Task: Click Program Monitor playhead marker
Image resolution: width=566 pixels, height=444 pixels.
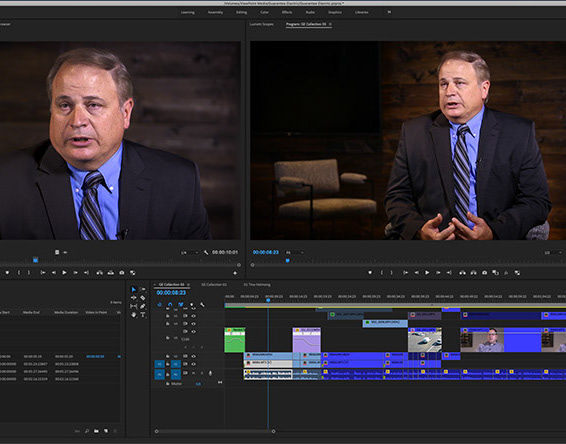Action: point(288,260)
